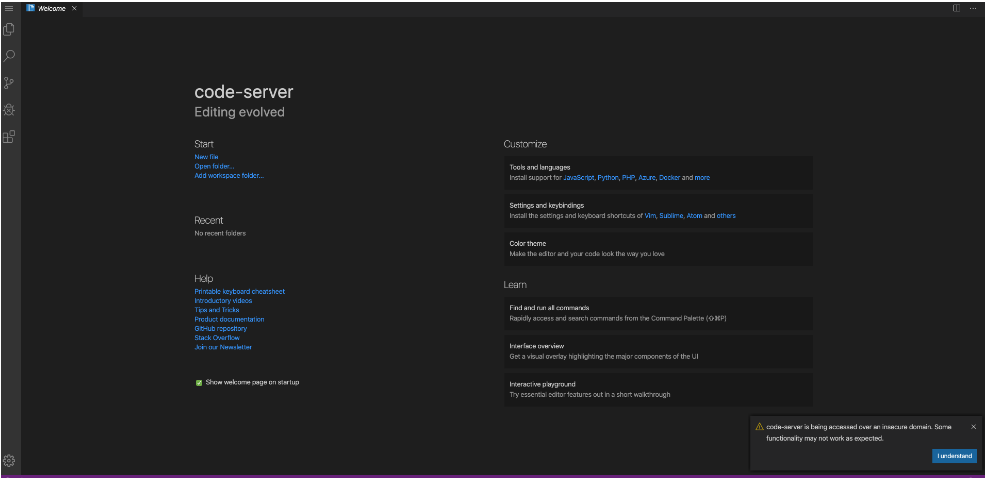Image resolution: width=988 pixels, height=478 pixels.
Task: Open the Tips and Tricks link
Action: tap(217, 310)
